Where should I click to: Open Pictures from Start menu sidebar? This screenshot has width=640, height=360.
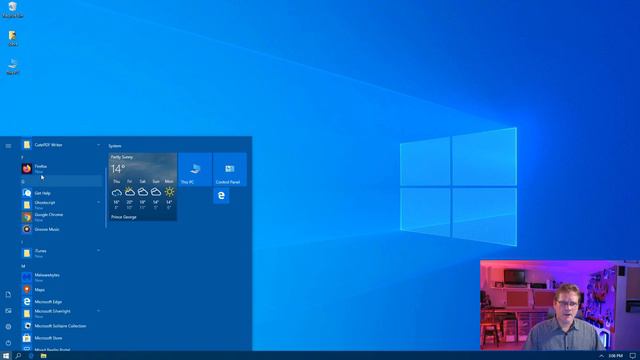click(x=8, y=311)
